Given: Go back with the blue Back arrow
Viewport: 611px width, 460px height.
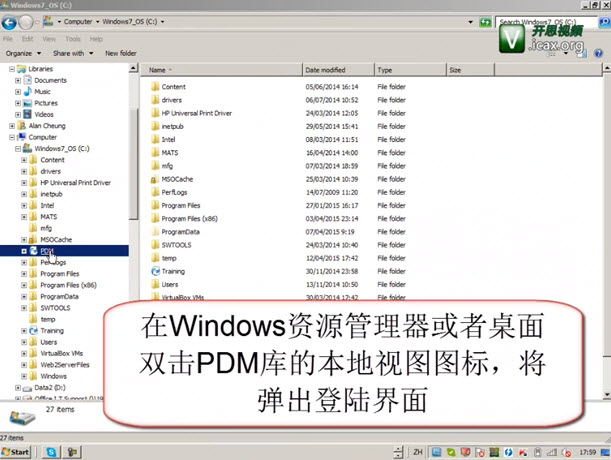Looking at the screenshot, I should 9,23.
